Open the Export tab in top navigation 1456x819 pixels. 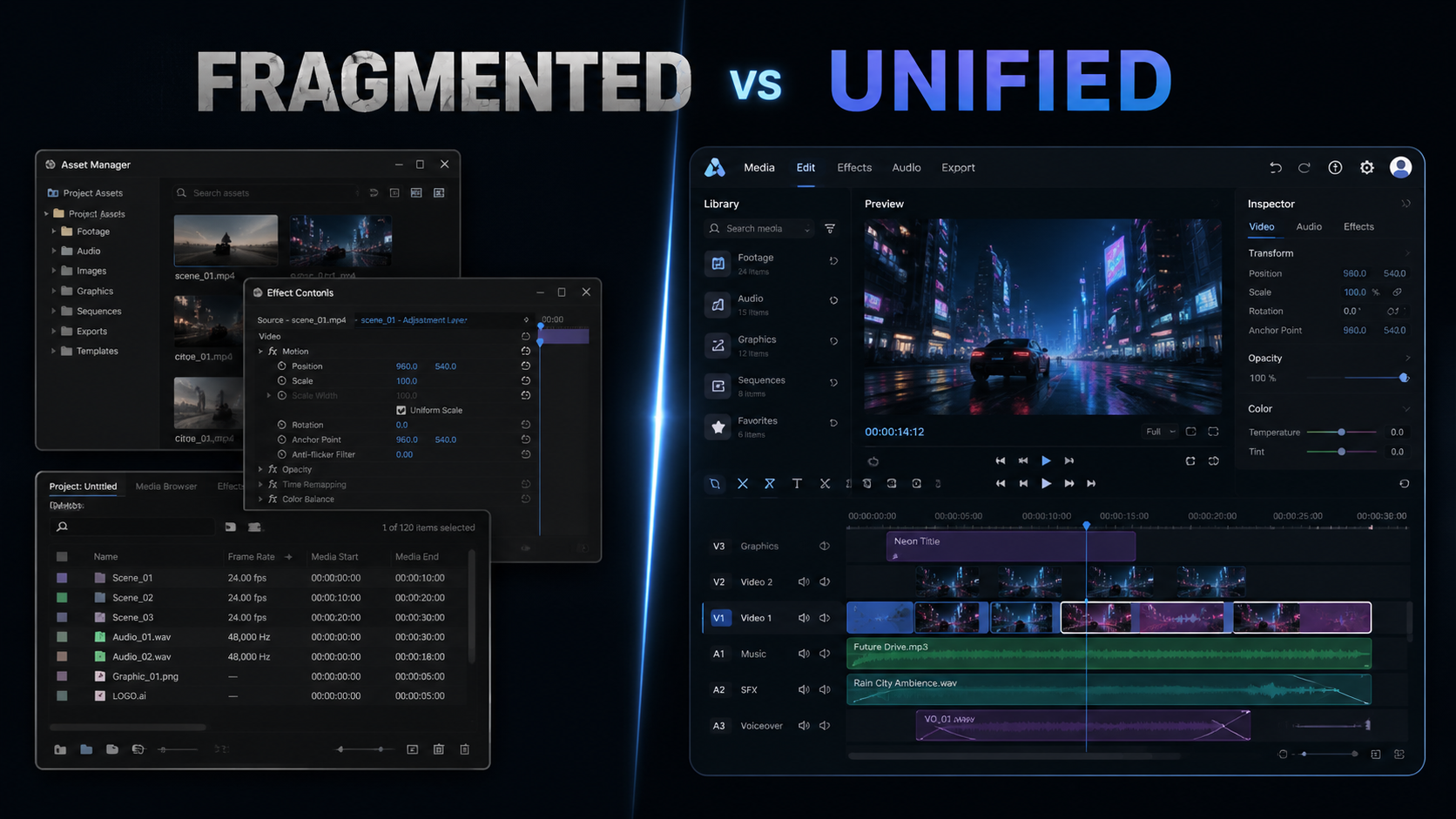[x=958, y=168]
